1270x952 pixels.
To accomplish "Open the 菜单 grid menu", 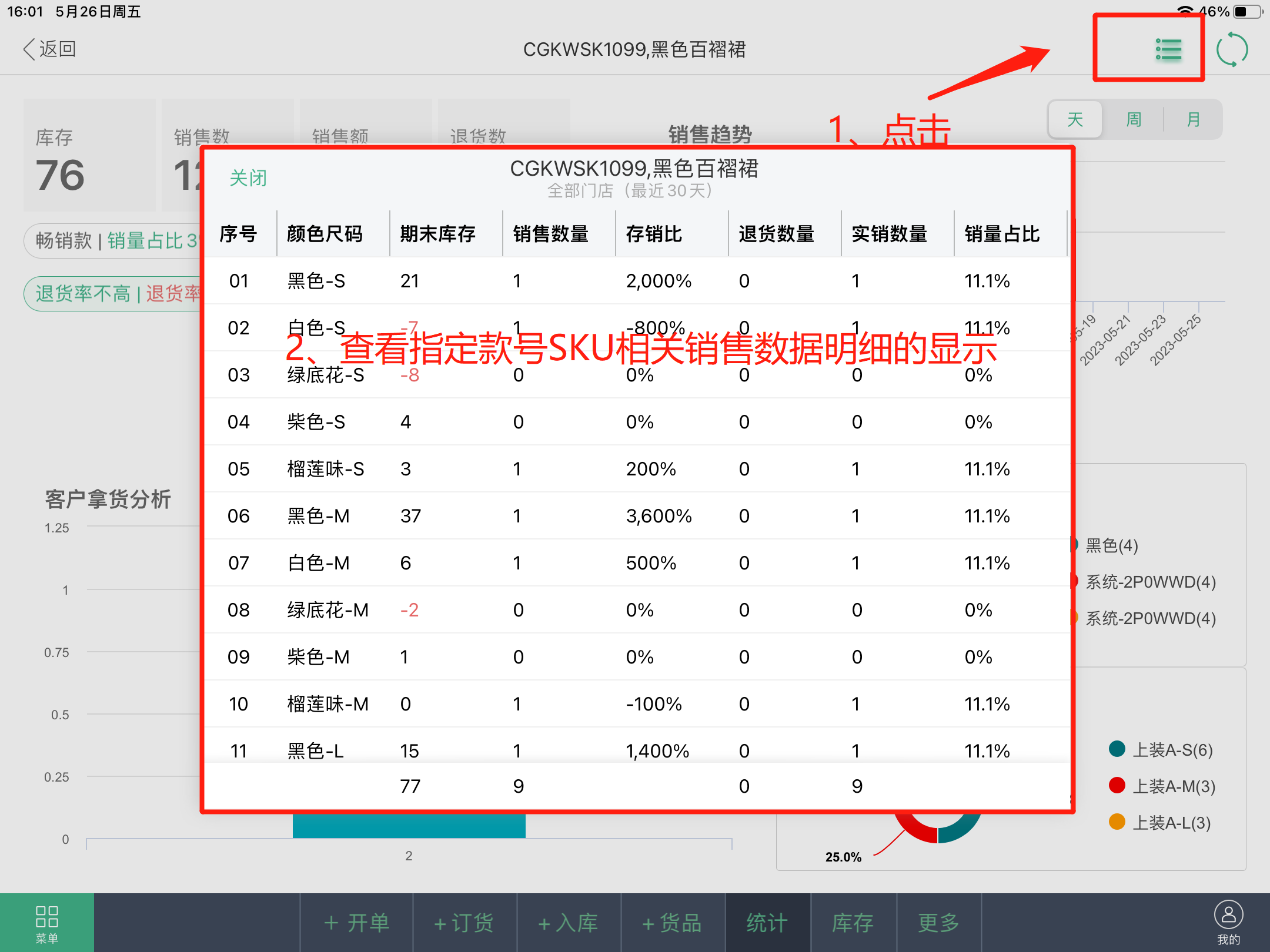I will tap(47, 923).
